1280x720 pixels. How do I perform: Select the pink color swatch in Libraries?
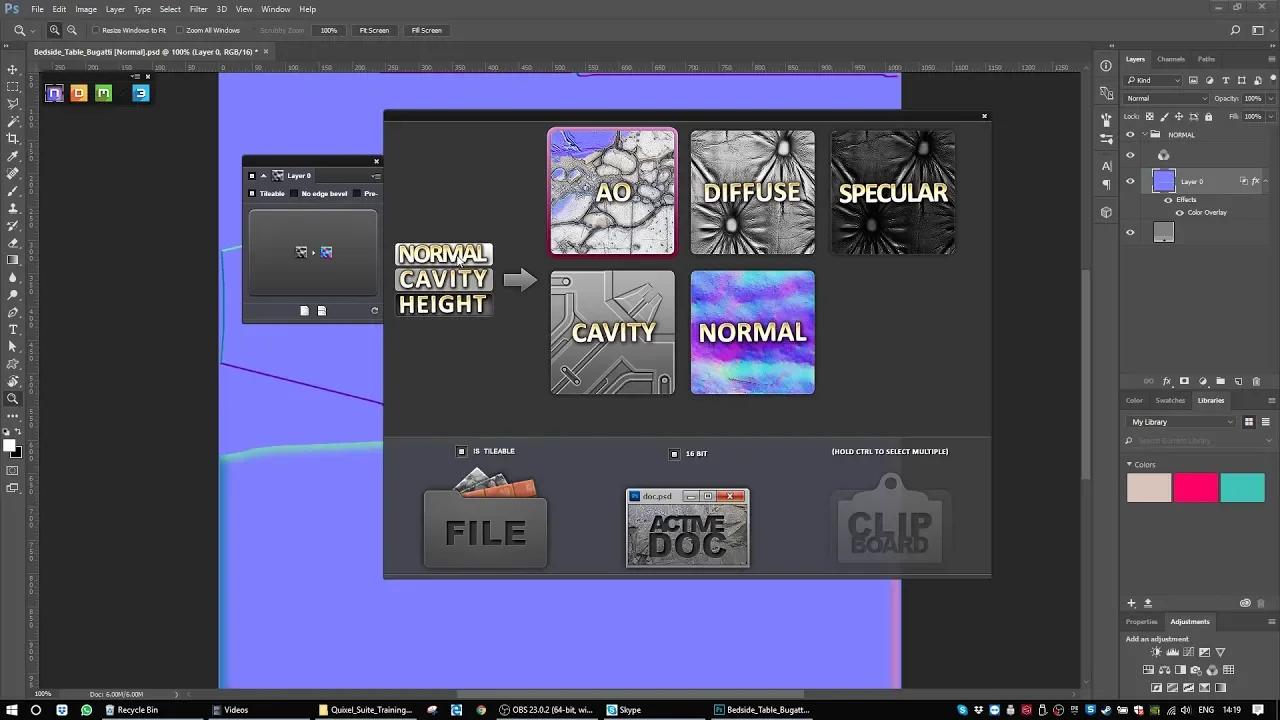pos(1196,487)
